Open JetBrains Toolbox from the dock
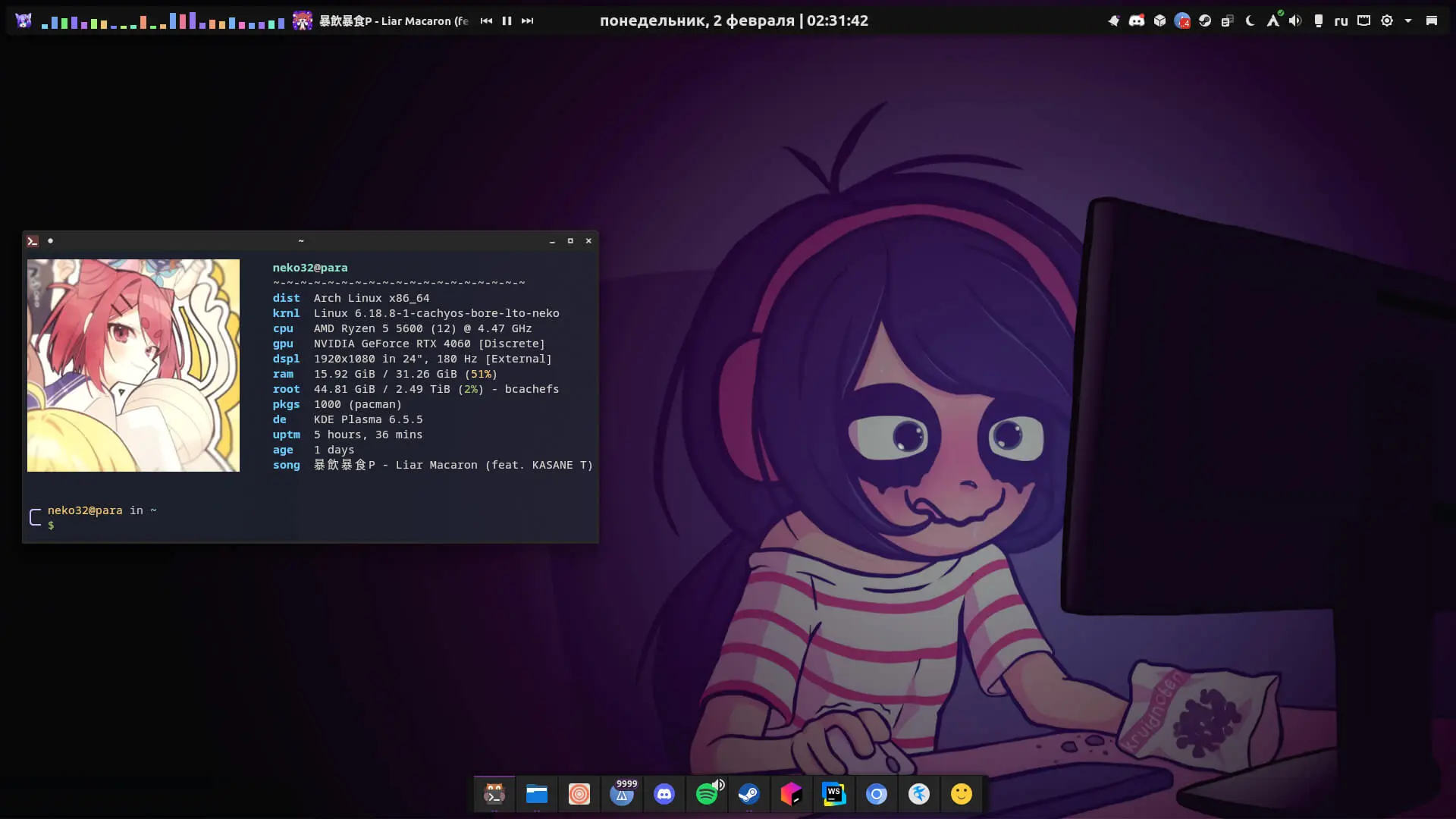The image size is (1456, 819). (792, 795)
